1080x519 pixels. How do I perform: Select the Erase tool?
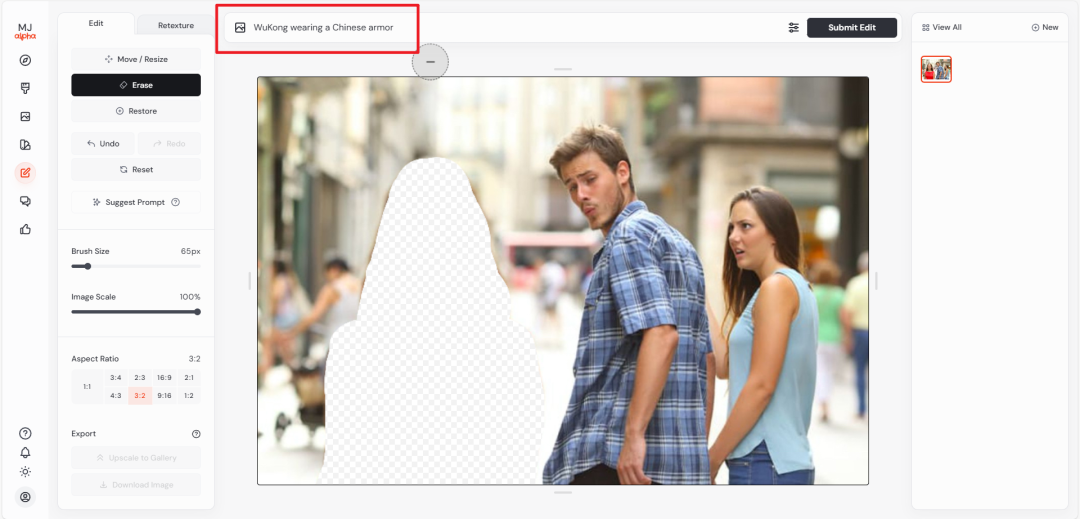(x=136, y=85)
